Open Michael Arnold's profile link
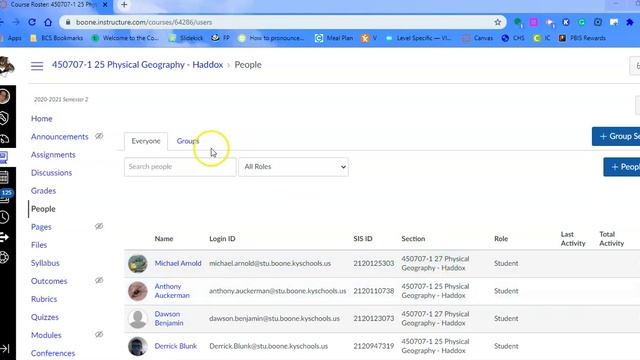Image resolution: width=640 pixels, height=360 pixels. (x=178, y=263)
